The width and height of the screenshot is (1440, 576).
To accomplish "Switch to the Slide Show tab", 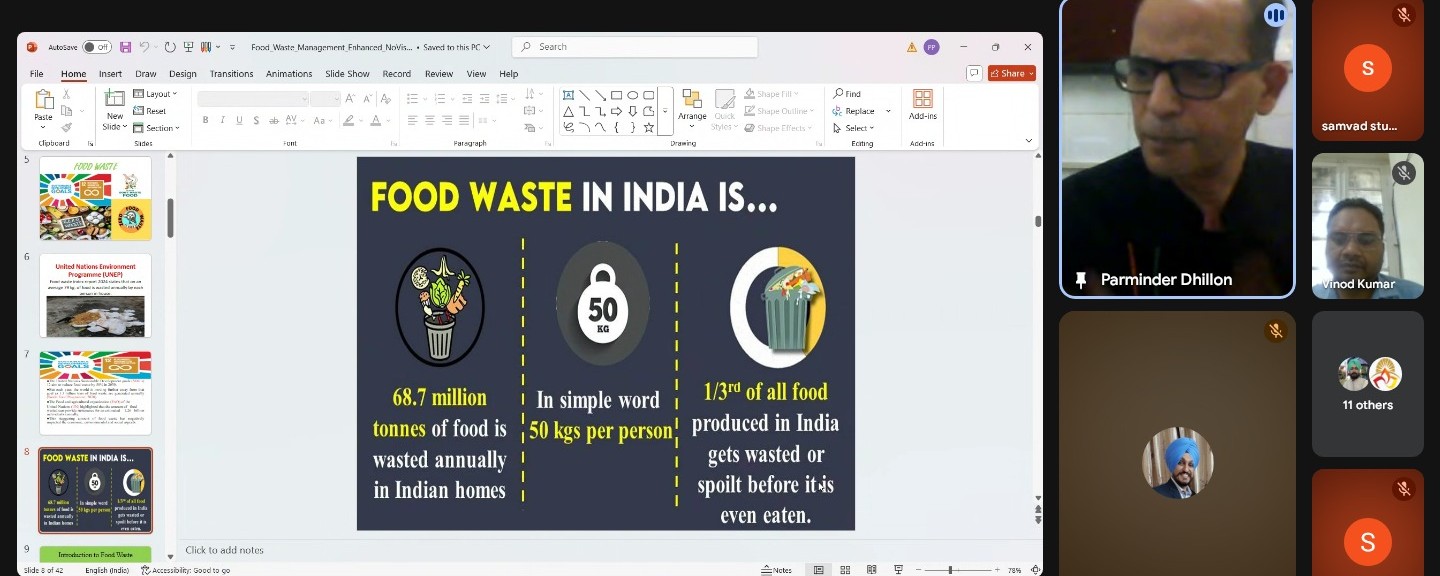I will click(347, 74).
